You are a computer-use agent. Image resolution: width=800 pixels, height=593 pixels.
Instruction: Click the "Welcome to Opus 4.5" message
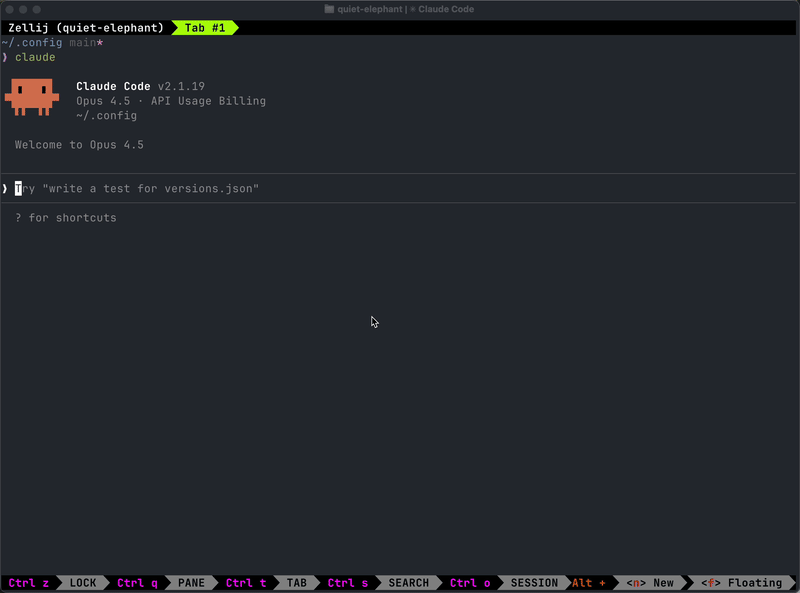click(x=79, y=145)
